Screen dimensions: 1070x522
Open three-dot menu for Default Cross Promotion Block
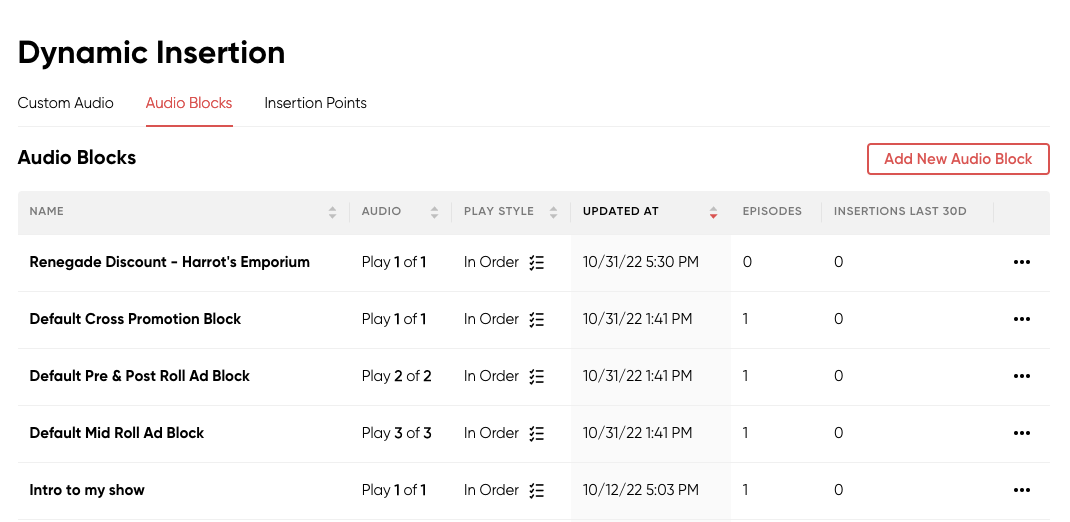[1021, 319]
